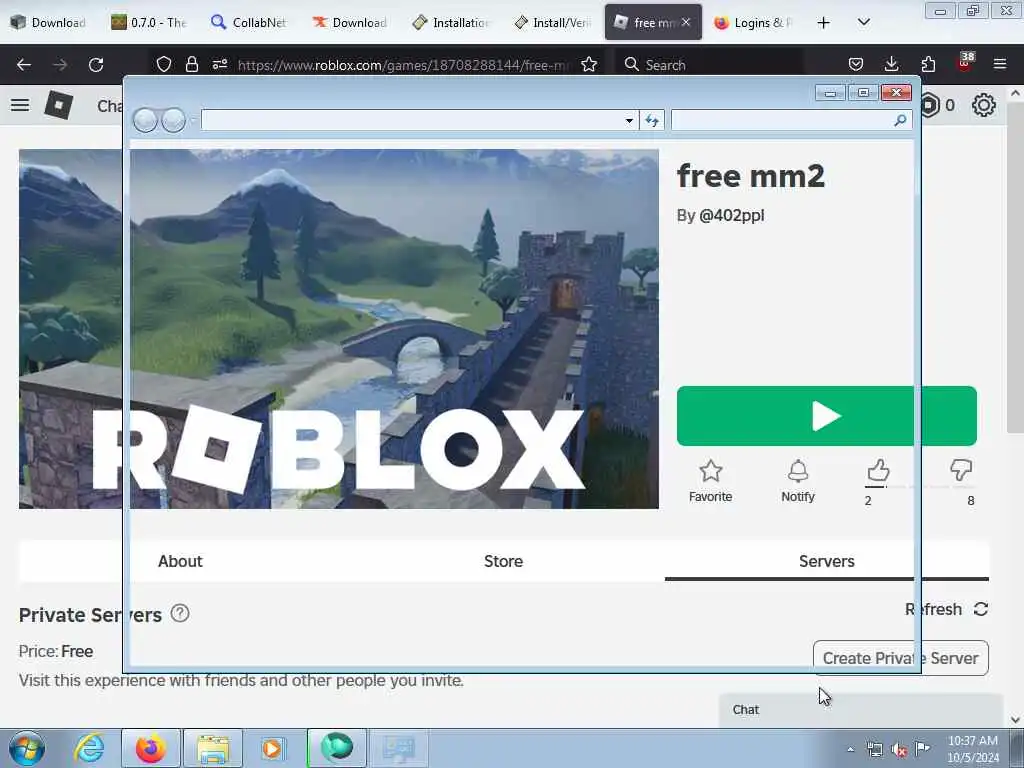Click the muted volume tray icon
This screenshot has height=768, width=1024.
click(899, 750)
